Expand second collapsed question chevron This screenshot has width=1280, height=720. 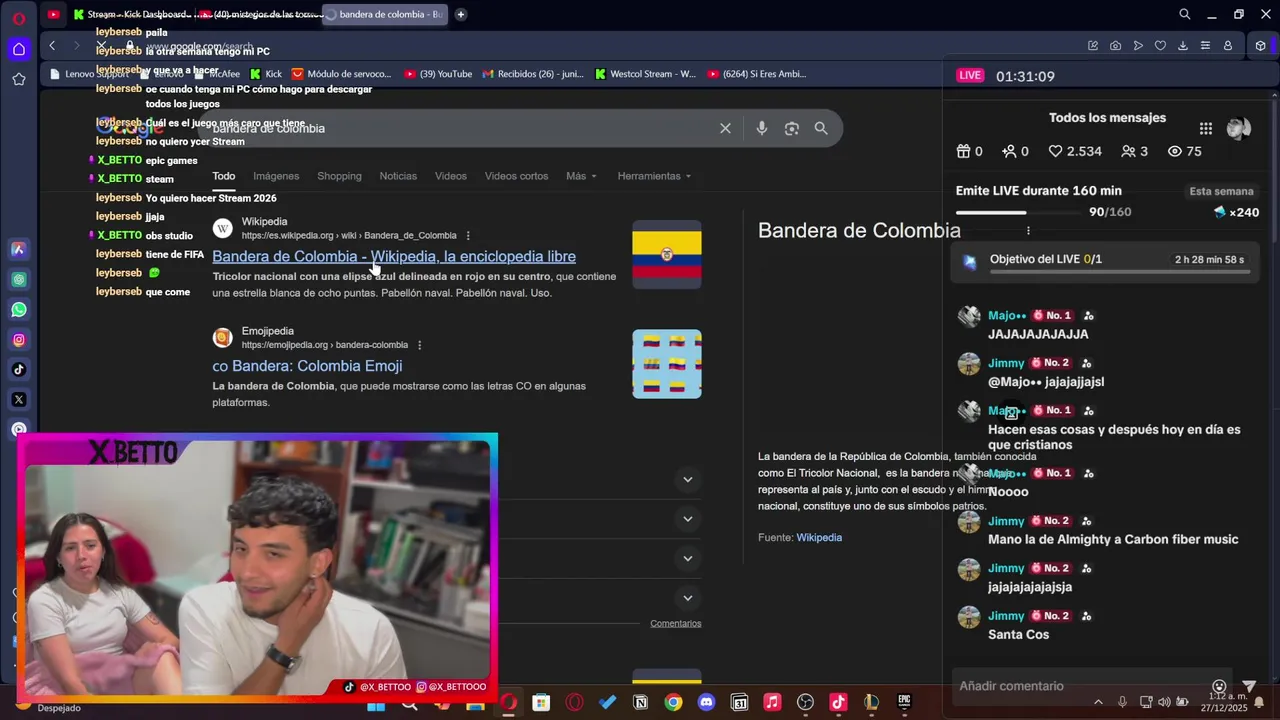[x=687, y=519]
